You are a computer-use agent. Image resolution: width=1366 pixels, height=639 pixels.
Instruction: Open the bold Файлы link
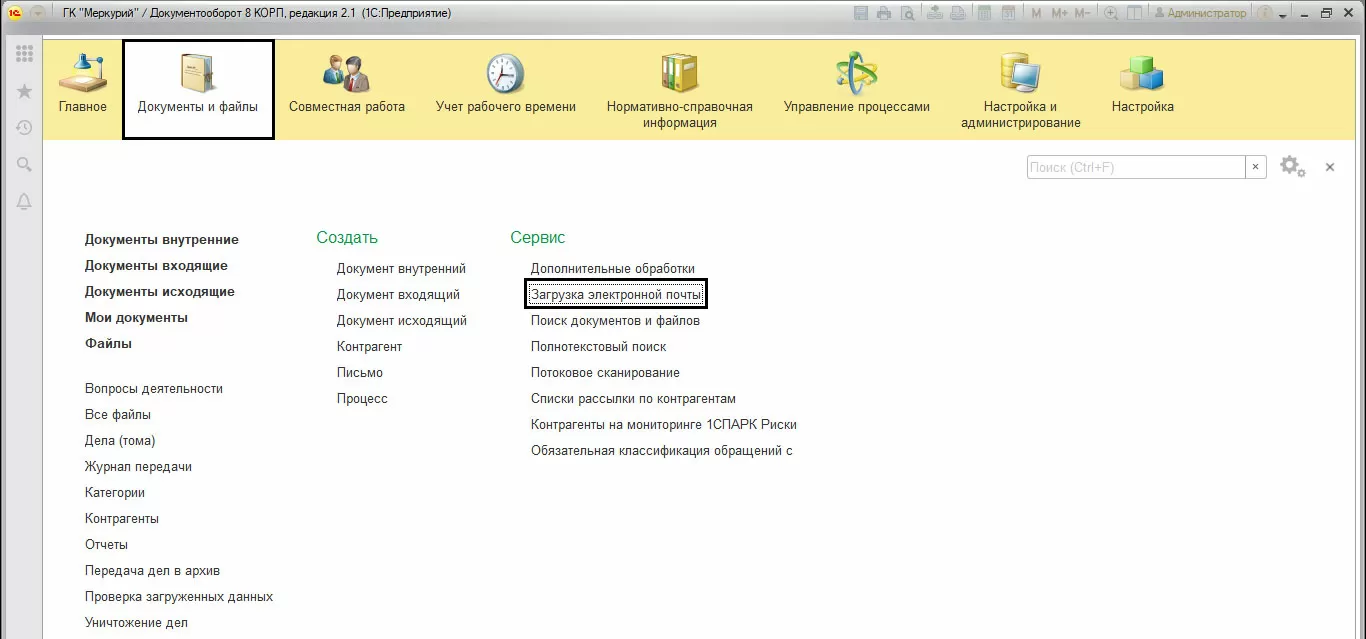pyautogui.click(x=108, y=344)
